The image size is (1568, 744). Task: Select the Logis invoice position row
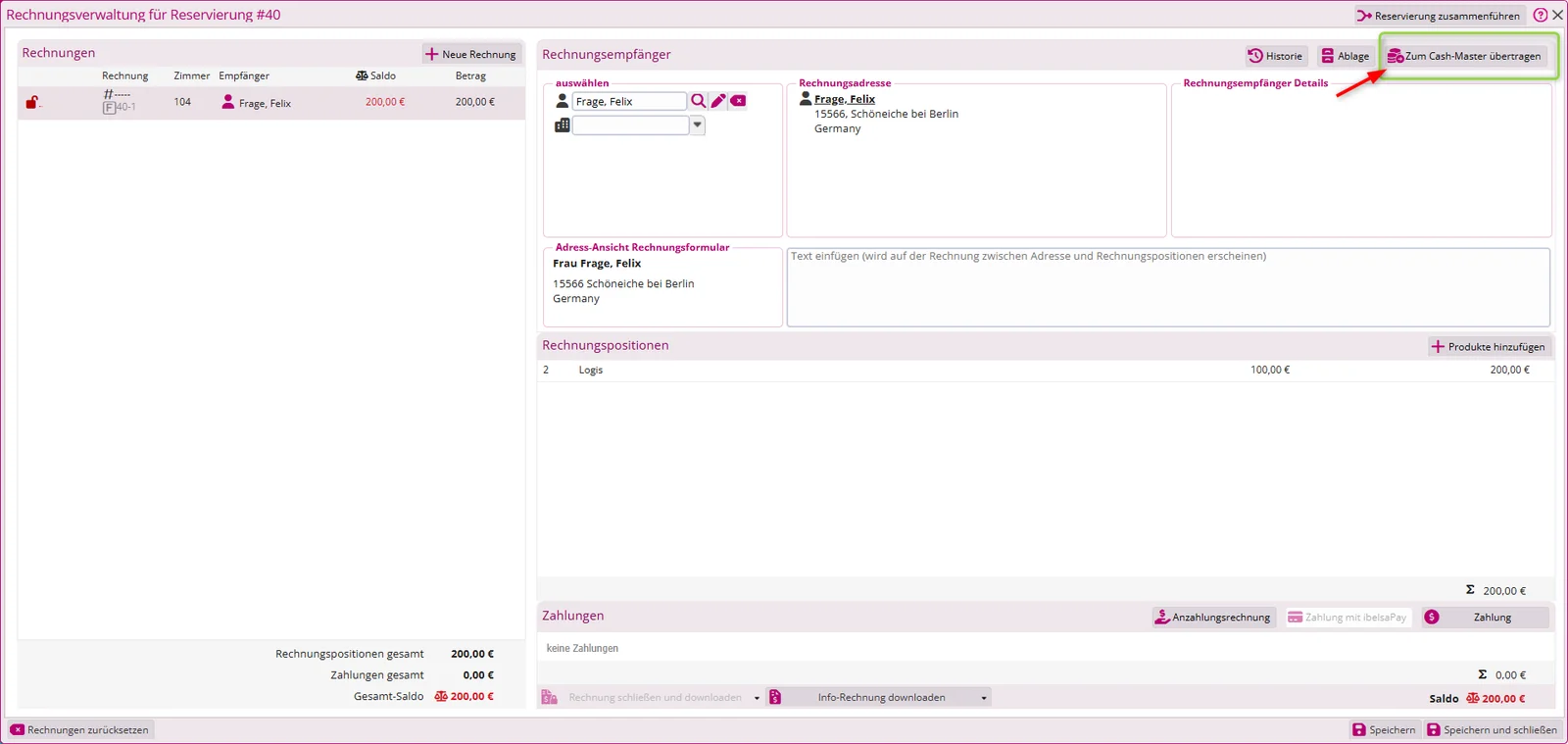click(x=1045, y=370)
